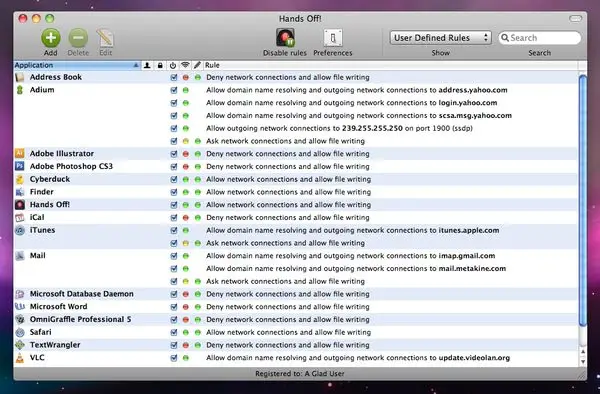Click the scrollbar down arrow
This screenshot has height=394, width=600.
[x=583, y=361]
